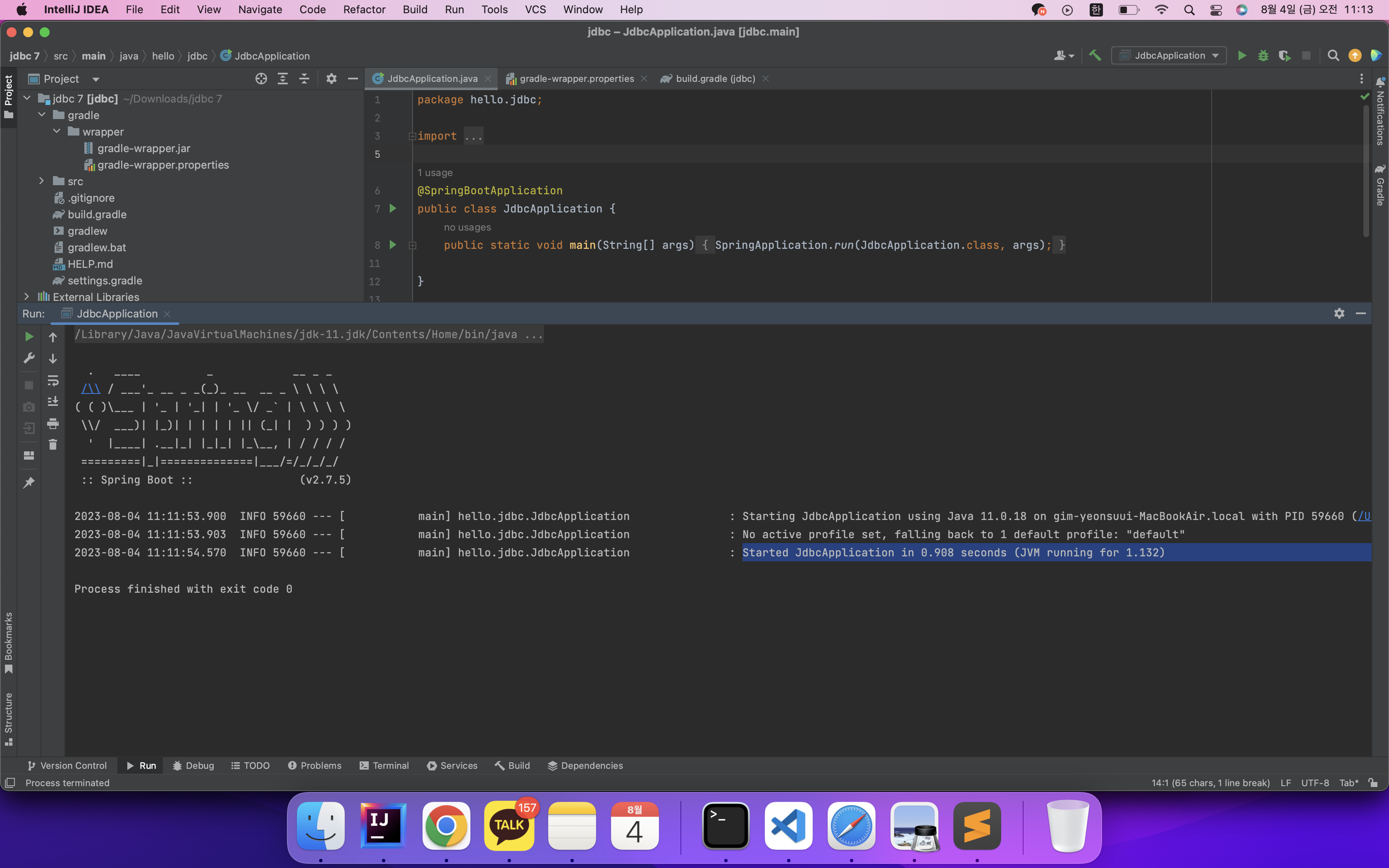Toggle read-only lock icon in status bar
The height and width of the screenshot is (868, 1389).
pos(1373,783)
